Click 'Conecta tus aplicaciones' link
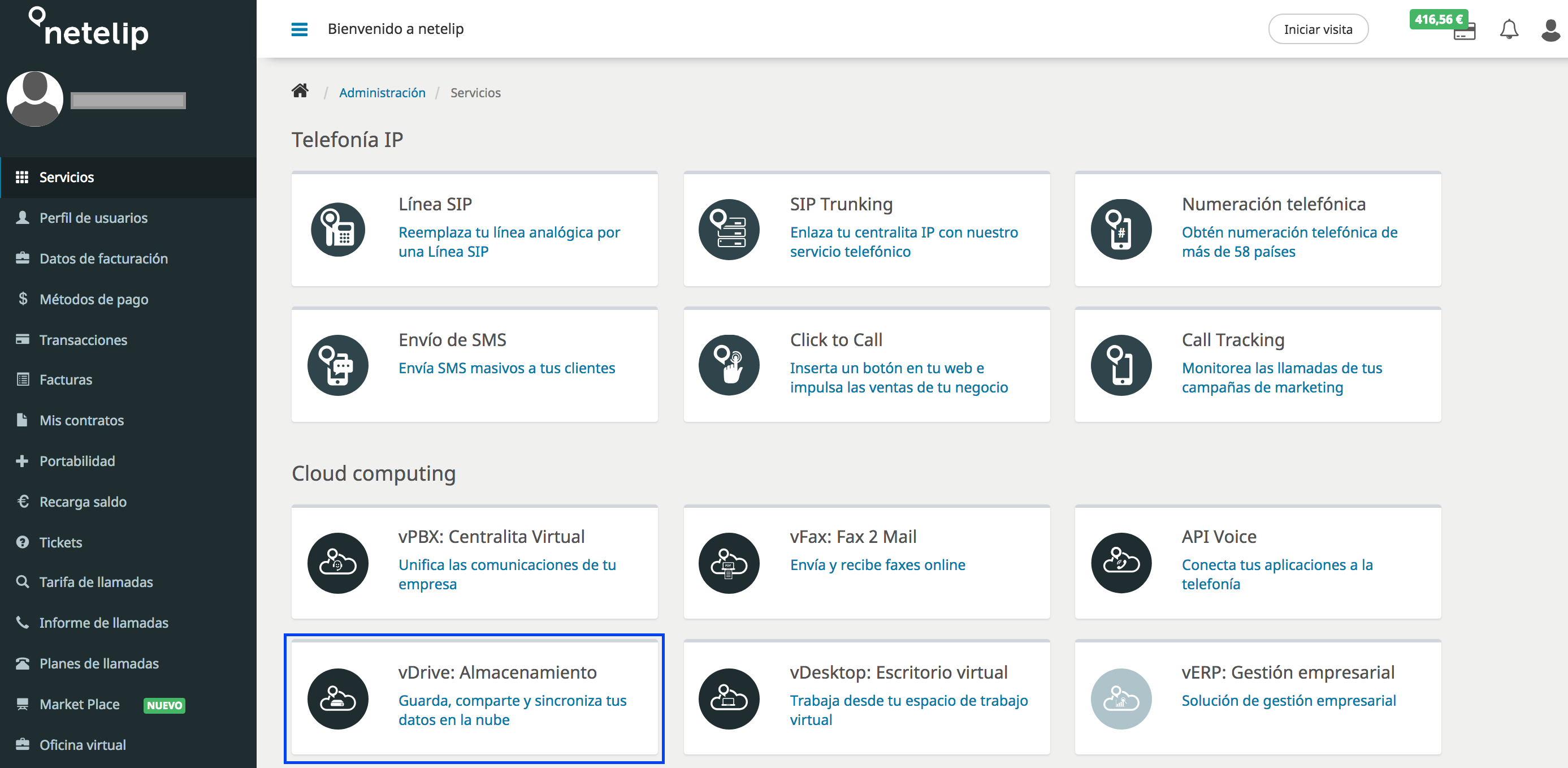The width and height of the screenshot is (1568, 768). point(1277,575)
